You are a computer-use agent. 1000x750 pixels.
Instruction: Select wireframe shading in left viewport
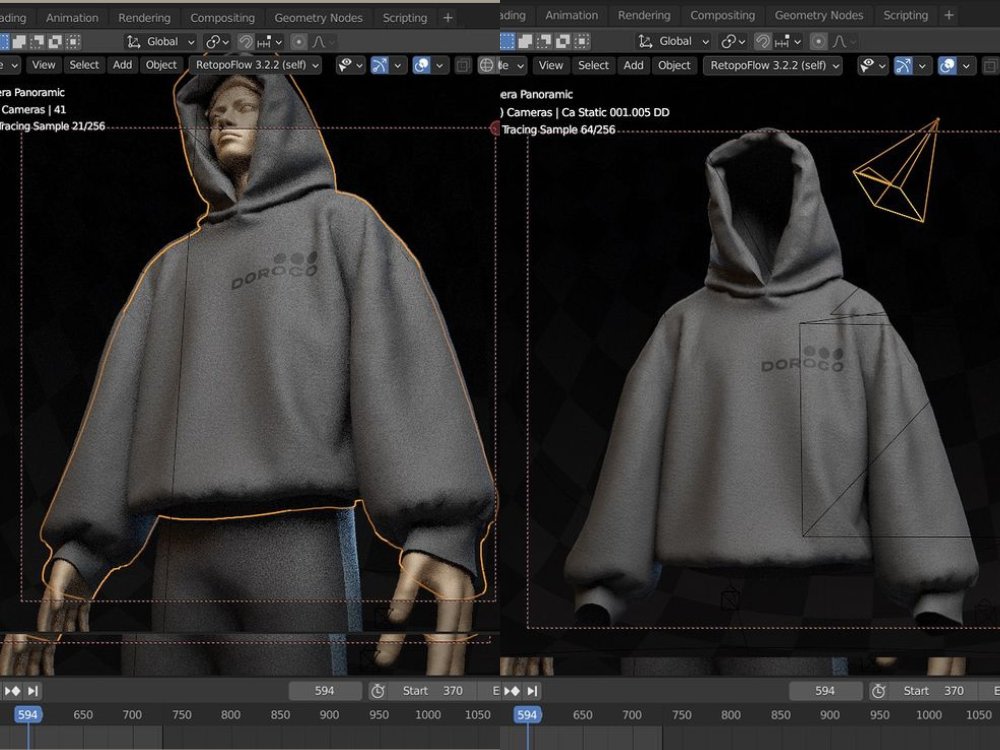click(x=487, y=65)
